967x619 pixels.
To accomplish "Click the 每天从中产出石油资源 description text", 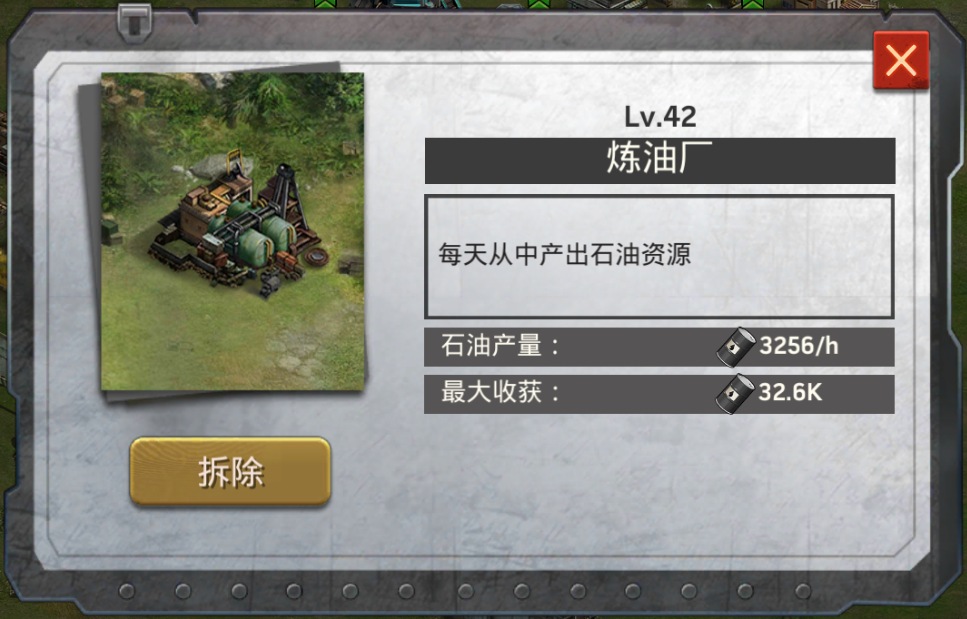I will click(x=564, y=254).
